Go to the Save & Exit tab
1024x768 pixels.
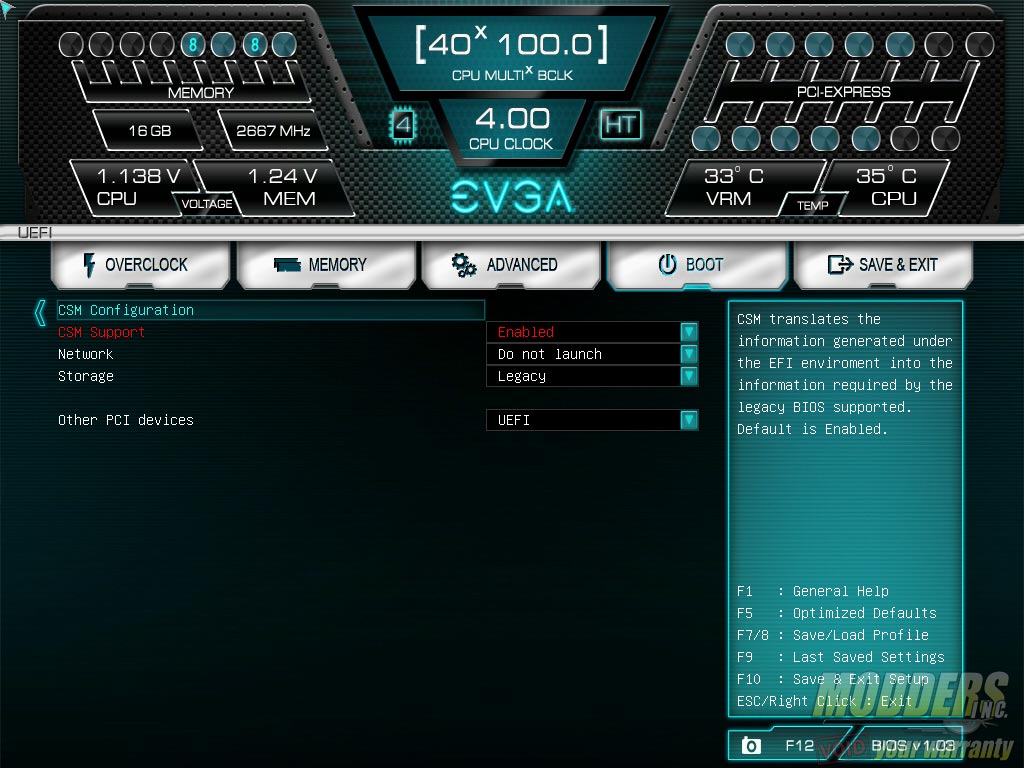(883, 265)
